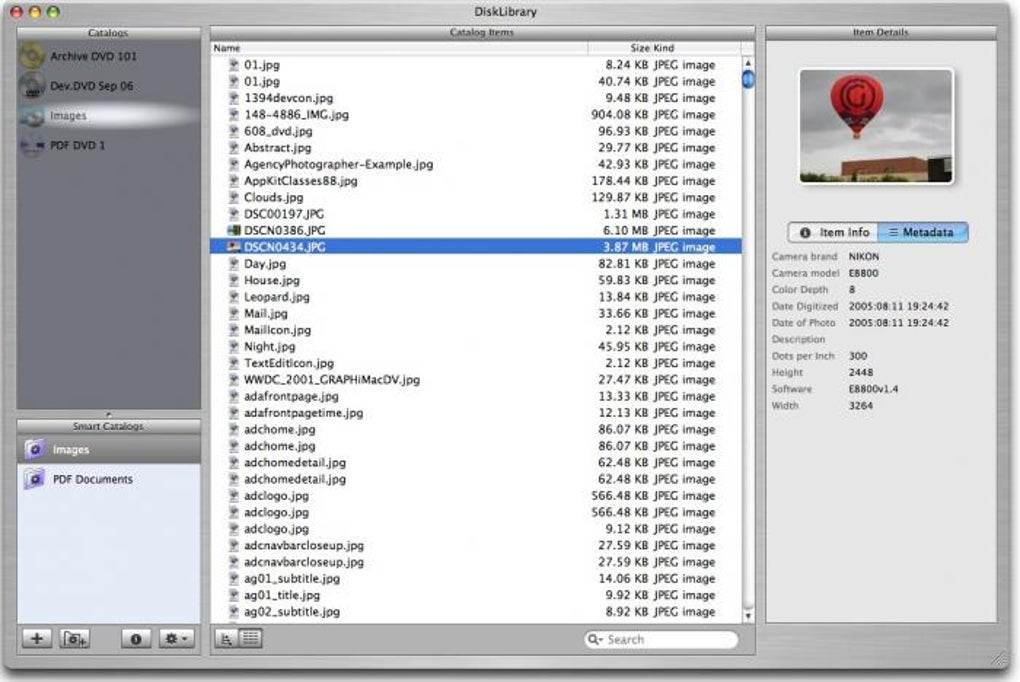Click the Dev.DVD Sep 06 disc icon
The image size is (1020, 682).
pos(32,86)
